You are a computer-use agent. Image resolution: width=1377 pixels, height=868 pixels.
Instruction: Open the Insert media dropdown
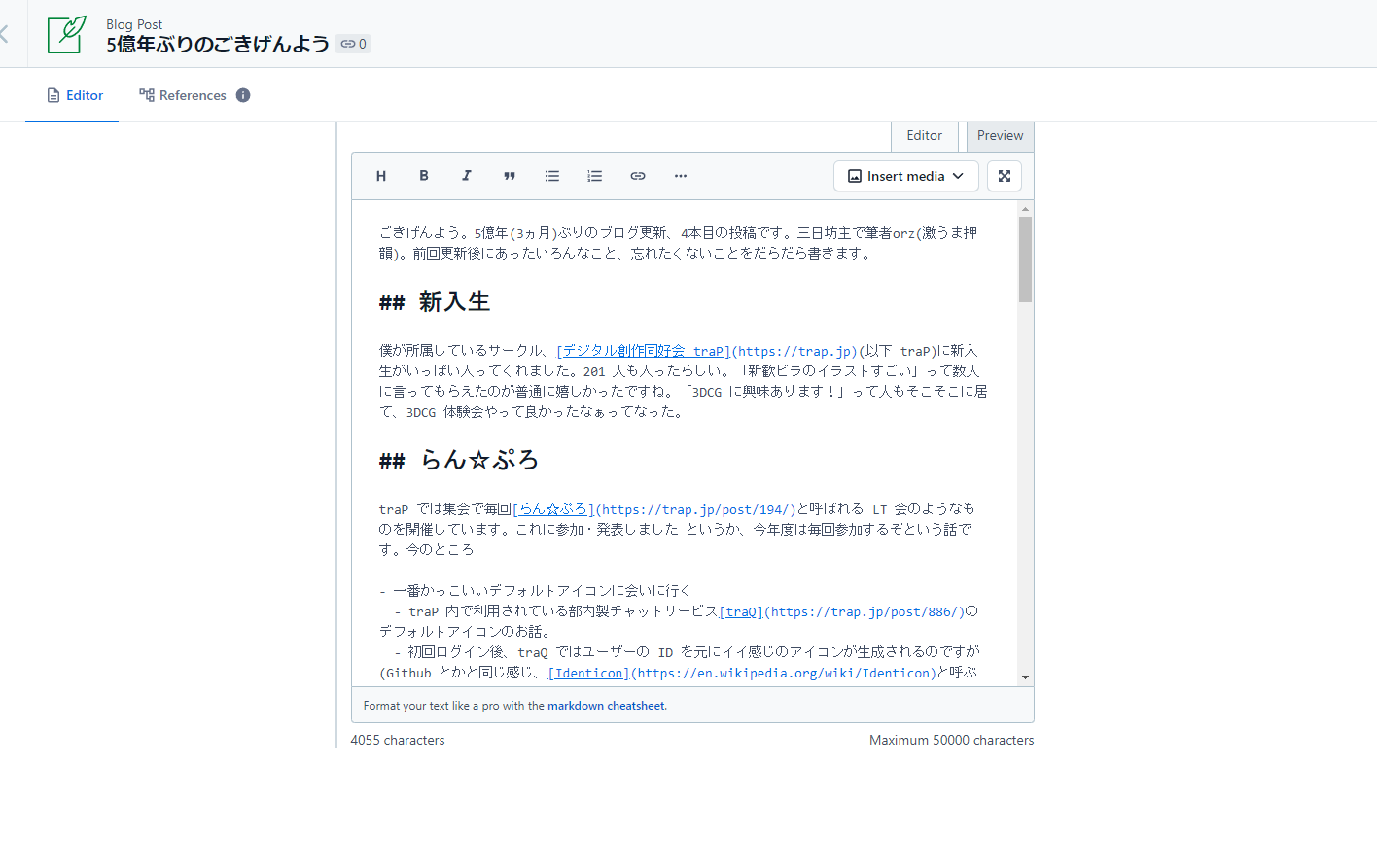(x=905, y=176)
